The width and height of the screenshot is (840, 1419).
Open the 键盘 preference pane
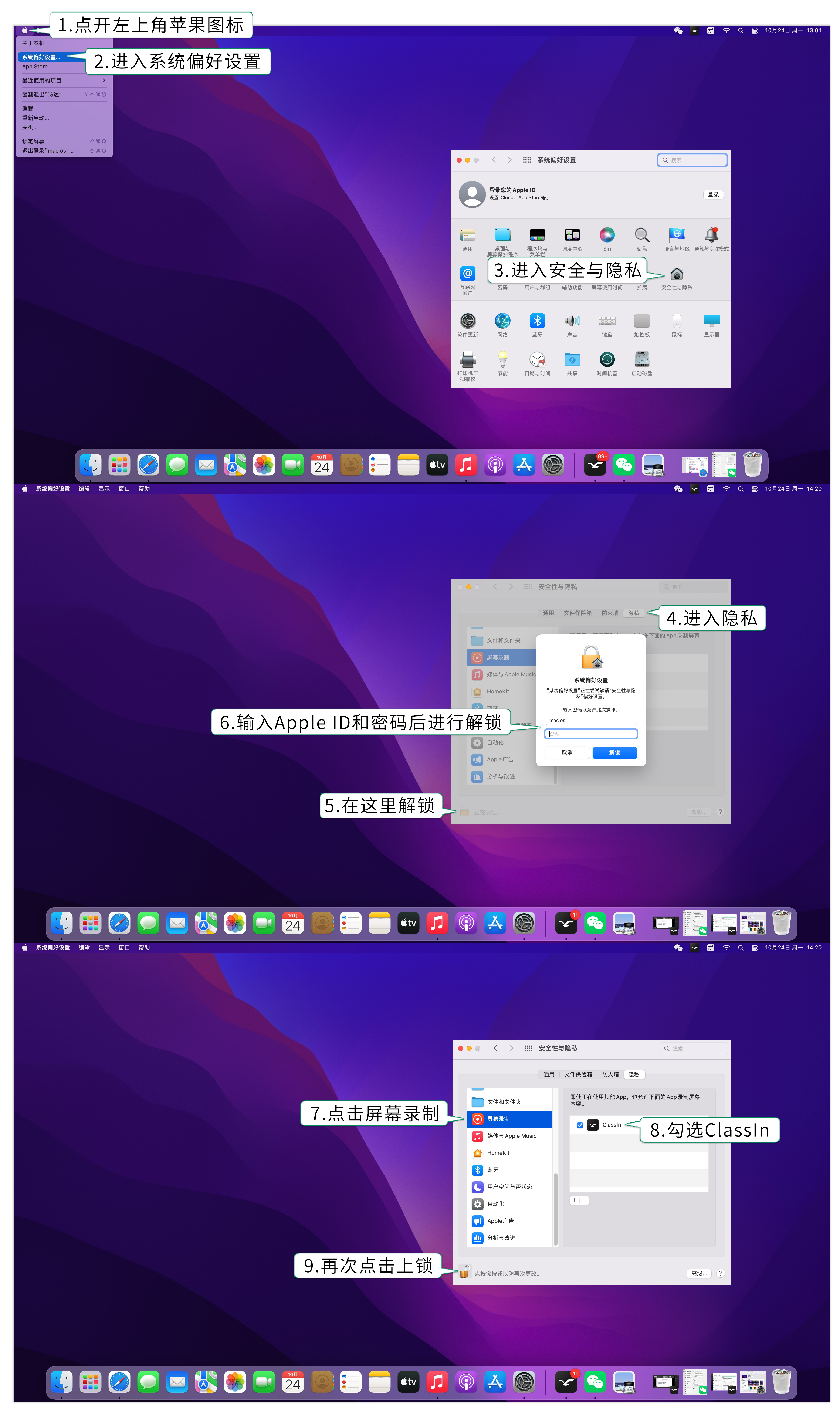tap(607, 325)
